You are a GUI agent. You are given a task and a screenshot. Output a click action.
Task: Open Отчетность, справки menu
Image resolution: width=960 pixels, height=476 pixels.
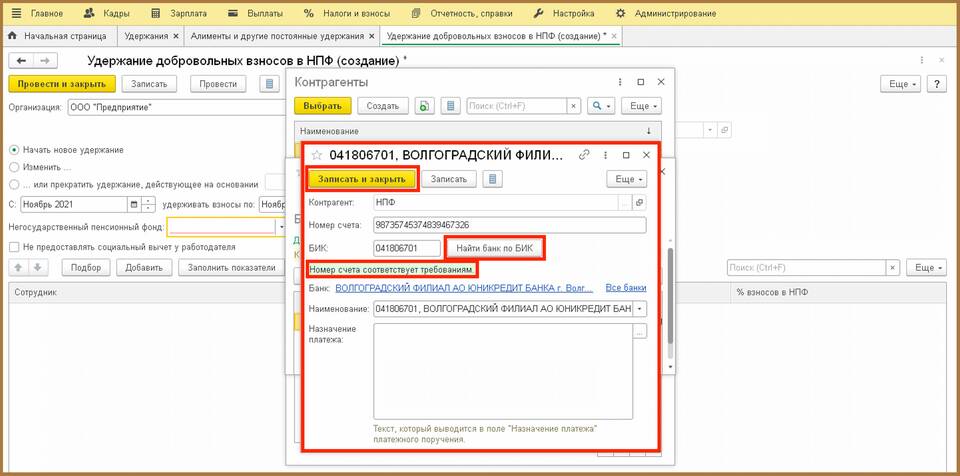pyautogui.click(x=462, y=13)
